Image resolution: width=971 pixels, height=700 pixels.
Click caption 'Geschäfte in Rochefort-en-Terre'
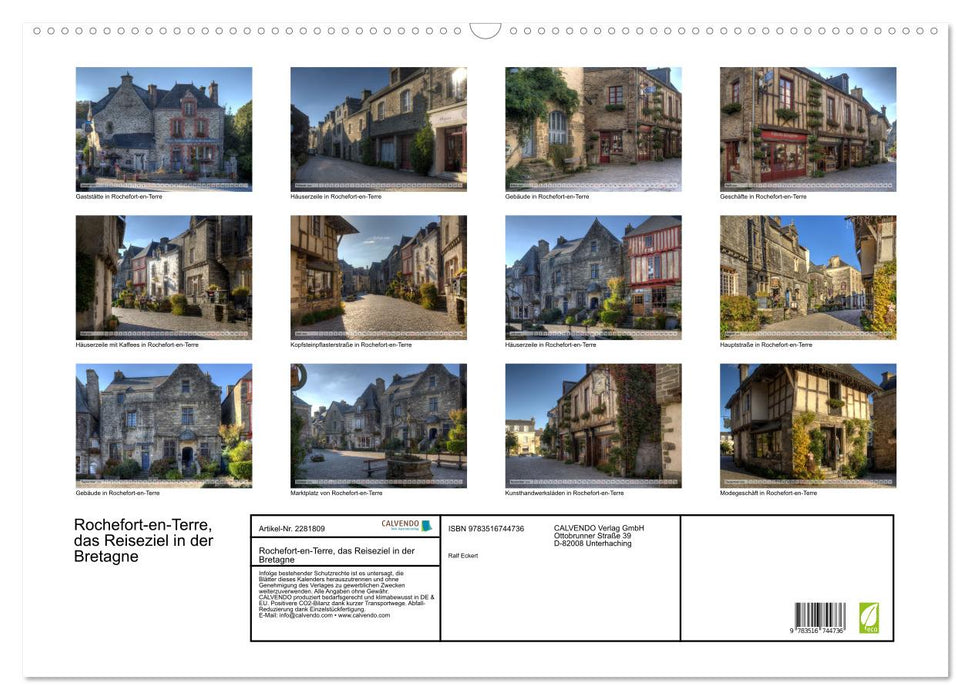click(x=763, y=196)
